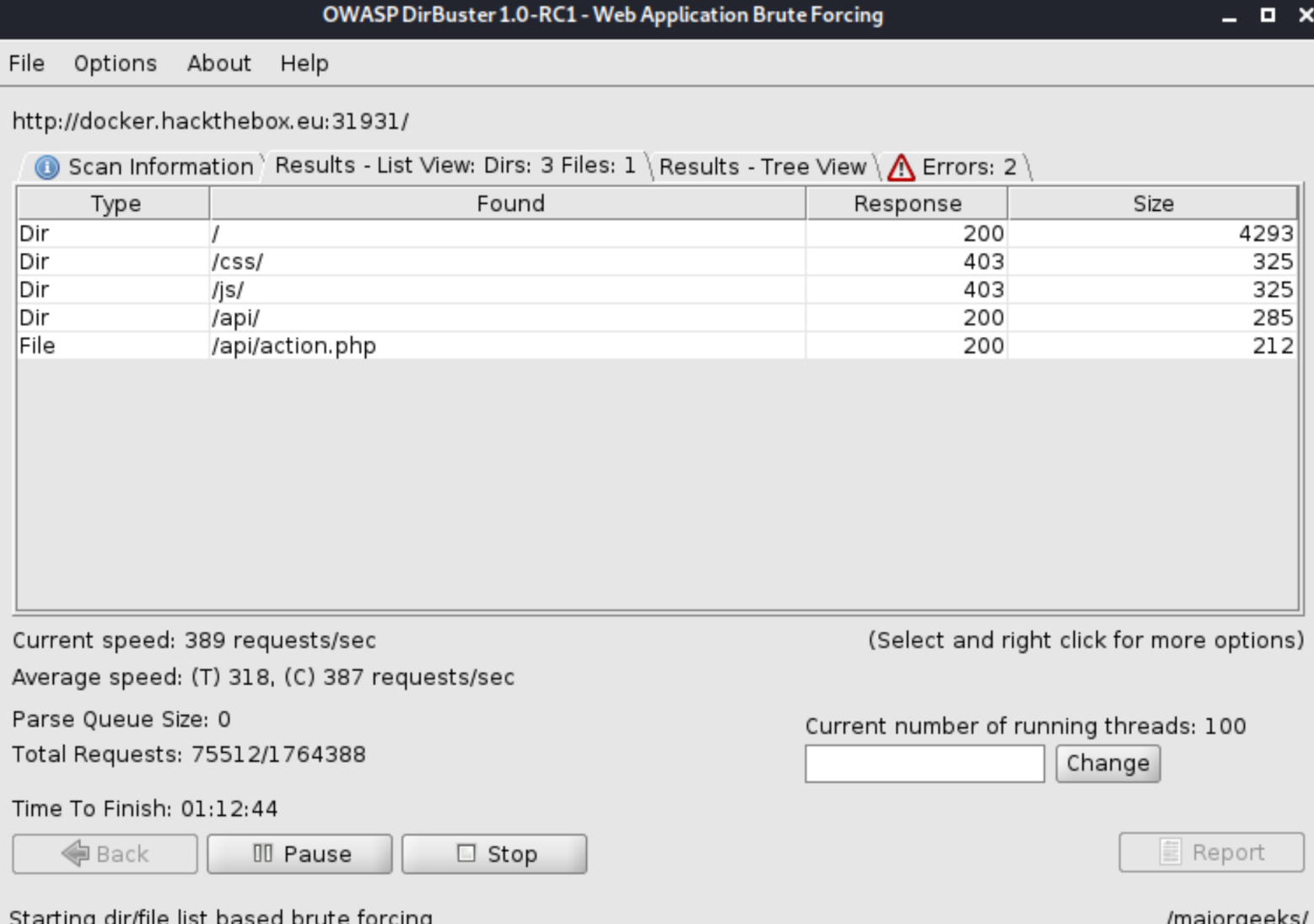
Task: Pause the running scan
Action: (299, 854)
